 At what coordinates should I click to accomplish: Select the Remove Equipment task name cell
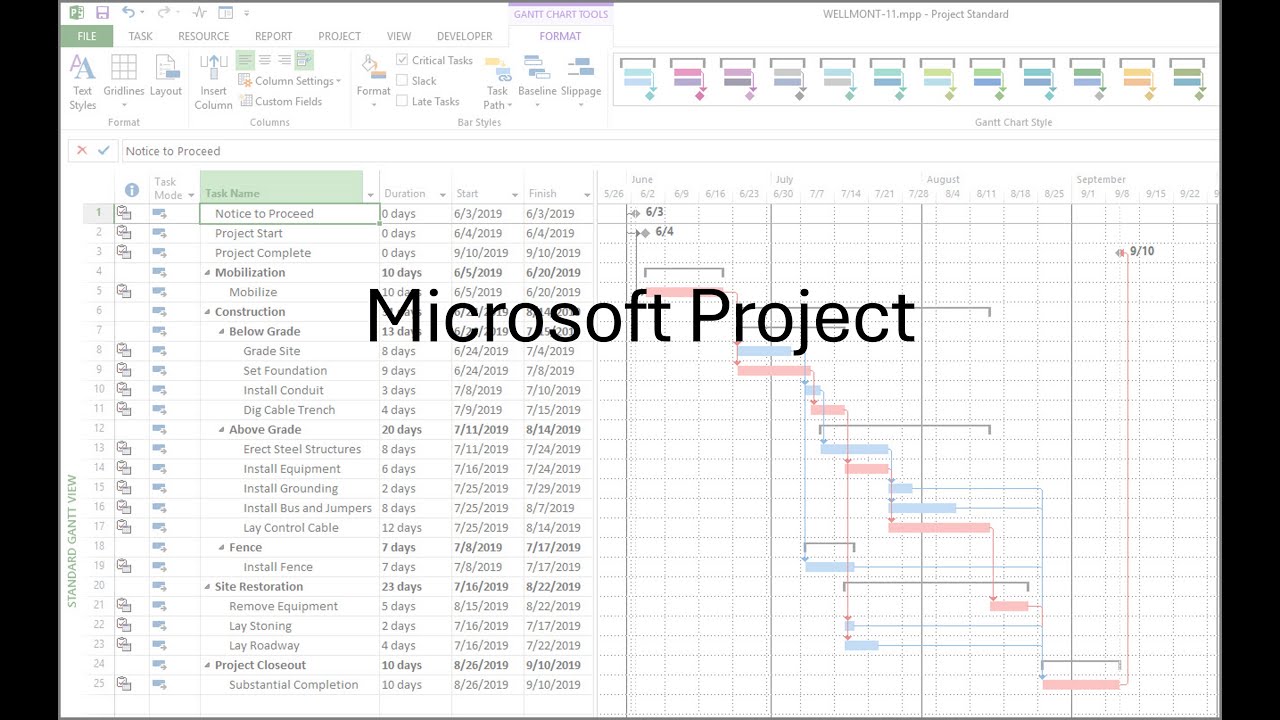tap(290, 606)
